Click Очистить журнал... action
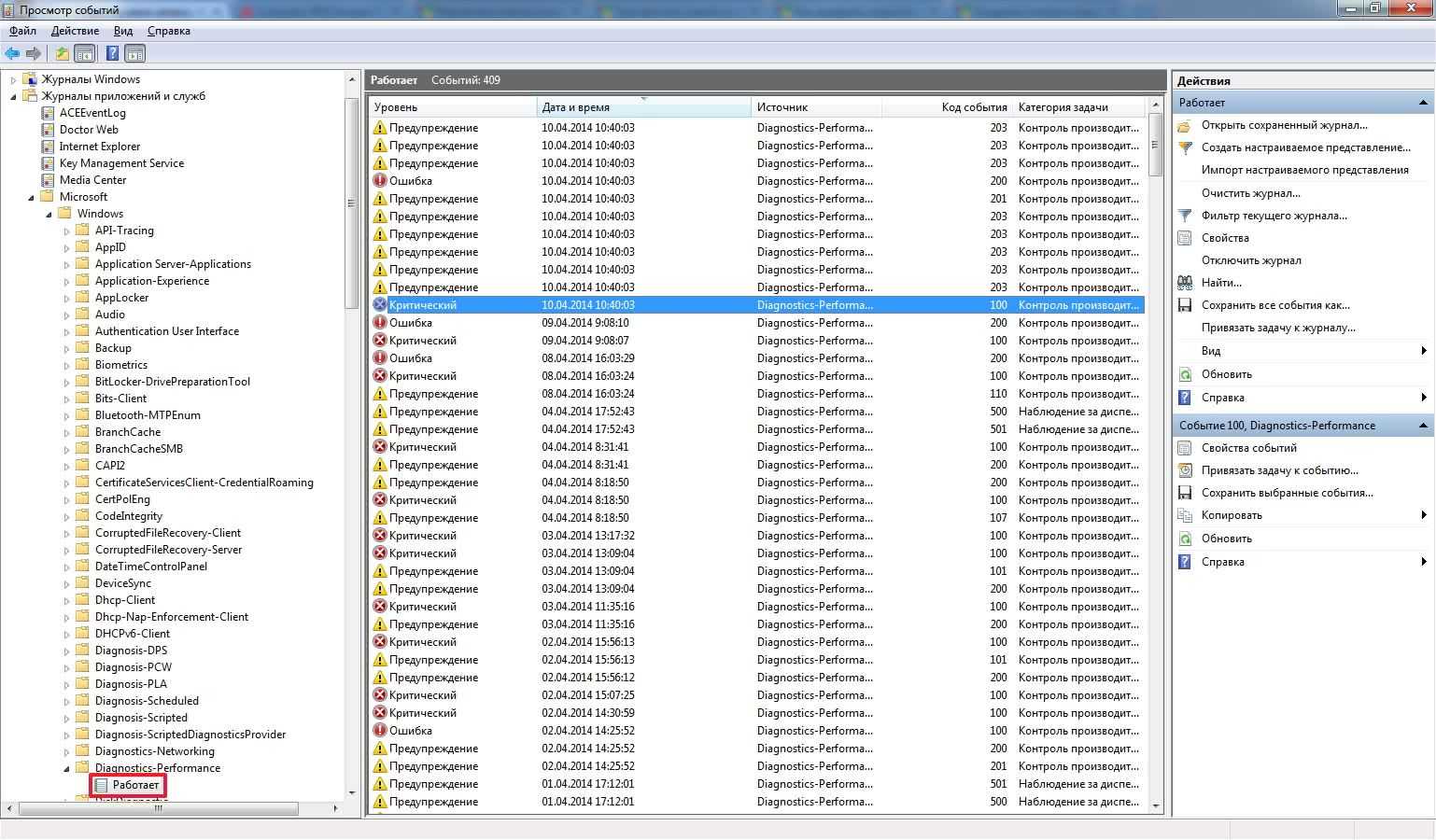This screenshot has width=1436, height=840. coord(1250,193)
